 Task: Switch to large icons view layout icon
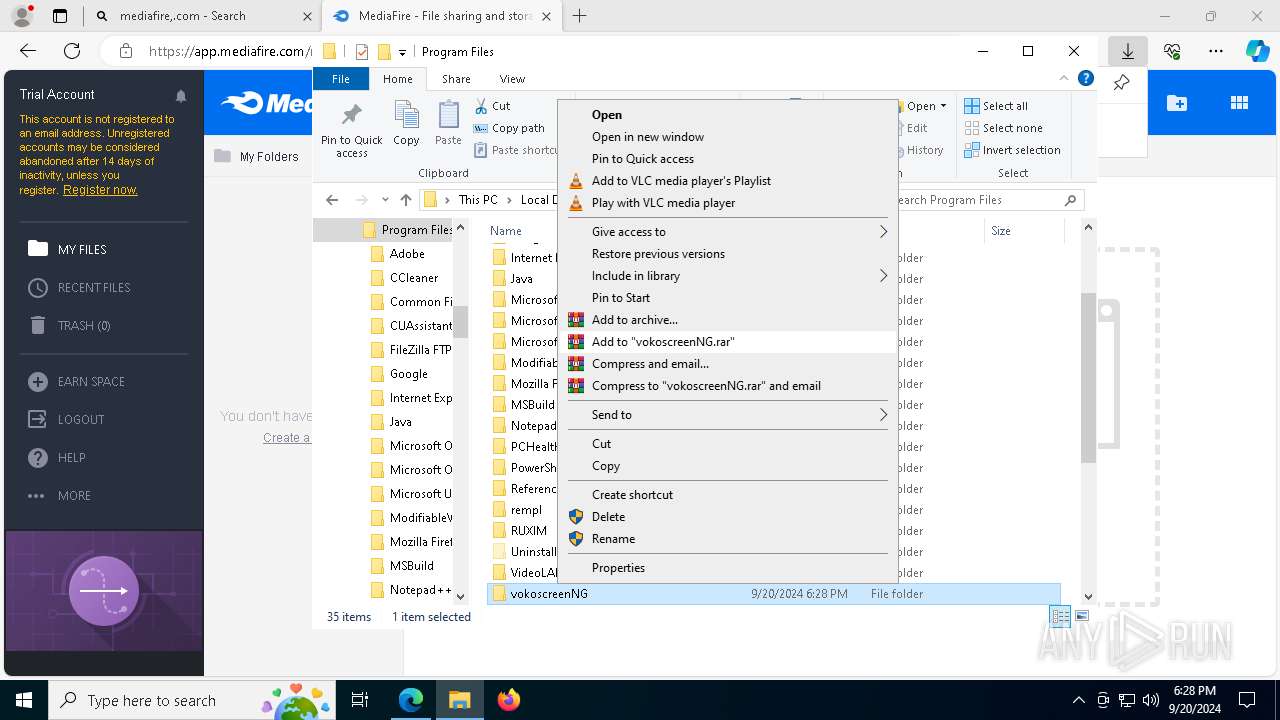[1081, 616]
